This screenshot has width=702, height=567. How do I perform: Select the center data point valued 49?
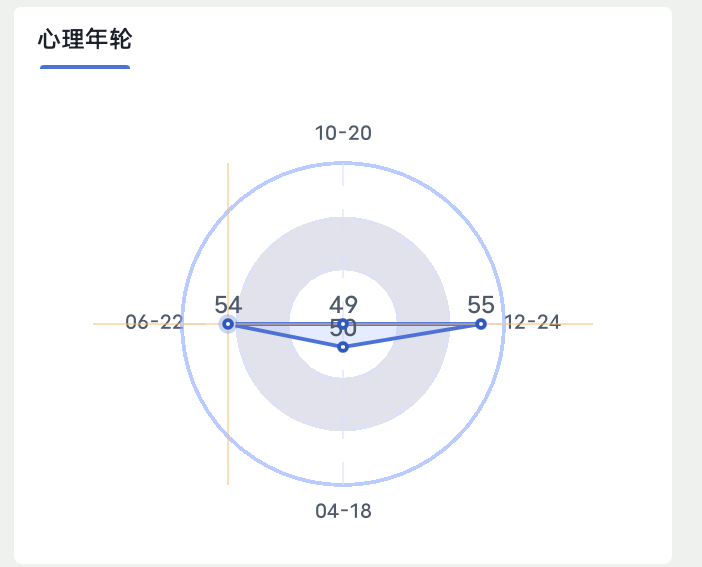tap(343, 324)
